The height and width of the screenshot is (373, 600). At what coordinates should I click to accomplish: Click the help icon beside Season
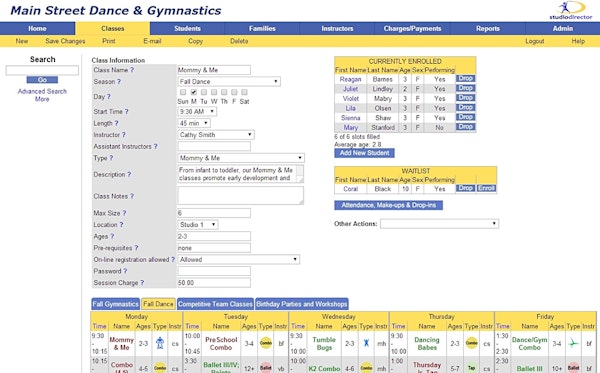point(119,81)
